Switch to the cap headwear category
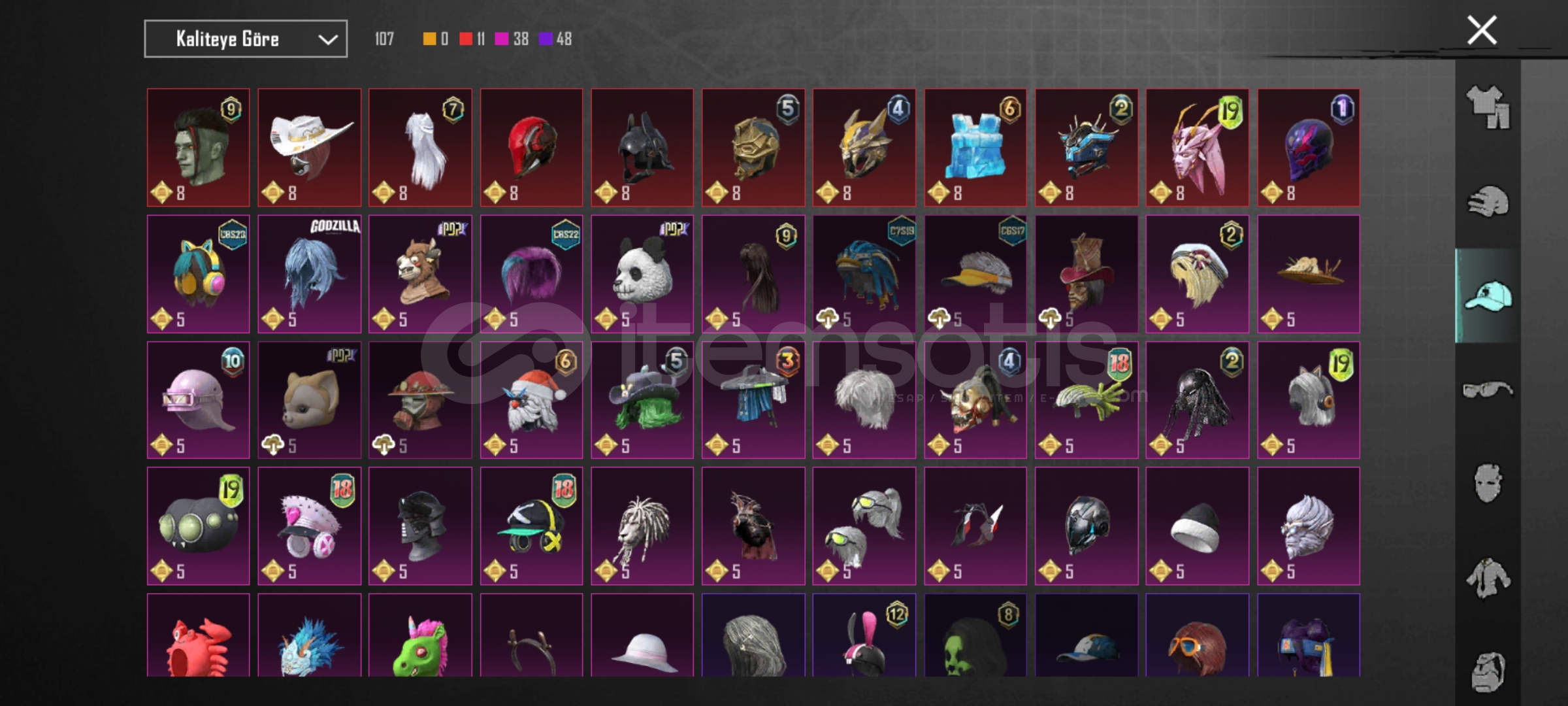This screenshot has height=706, width=1568. point(1488,295)
